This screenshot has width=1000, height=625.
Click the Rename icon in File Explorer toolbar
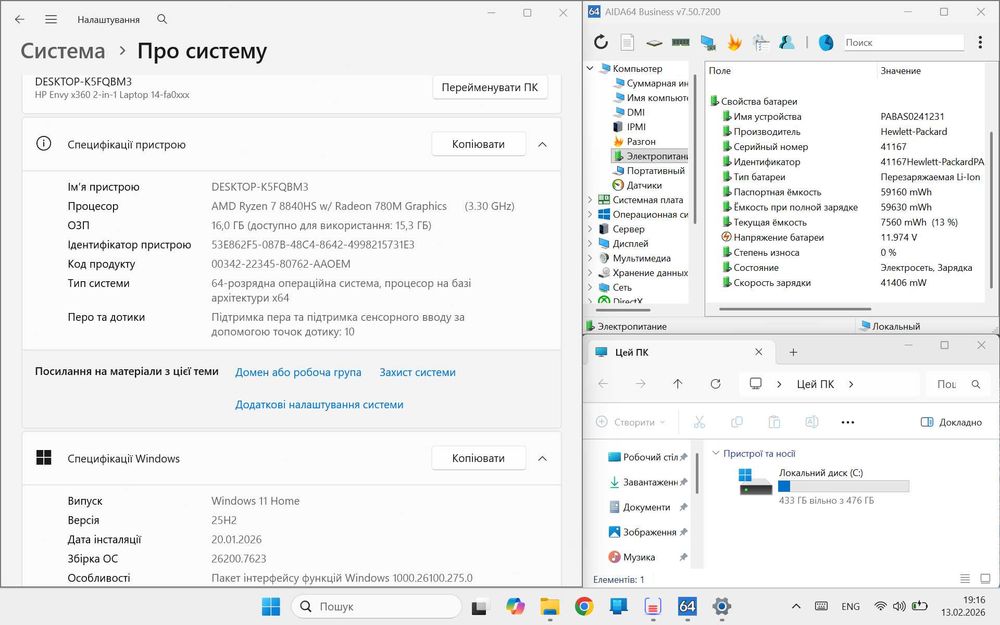coord(811,422)
